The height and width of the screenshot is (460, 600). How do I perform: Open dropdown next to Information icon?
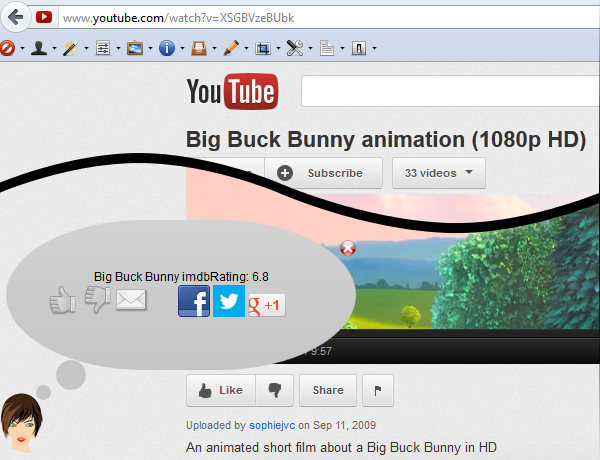tap(183, 48)
